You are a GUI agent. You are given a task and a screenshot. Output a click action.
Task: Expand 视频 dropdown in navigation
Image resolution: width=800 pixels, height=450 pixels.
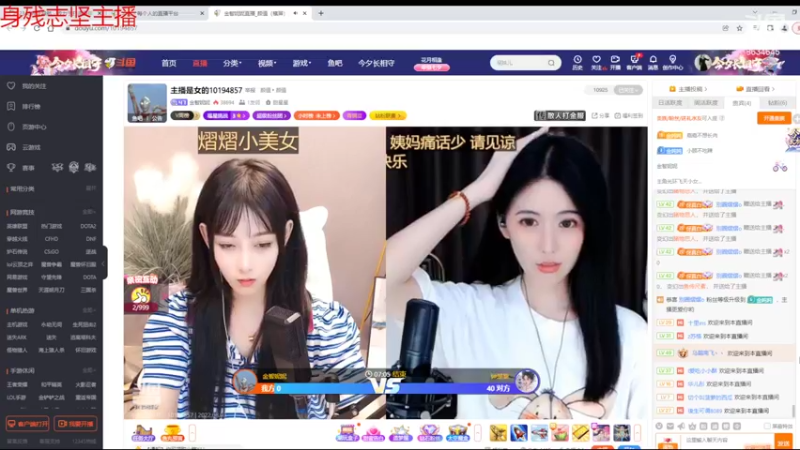[x=267, y=63]
